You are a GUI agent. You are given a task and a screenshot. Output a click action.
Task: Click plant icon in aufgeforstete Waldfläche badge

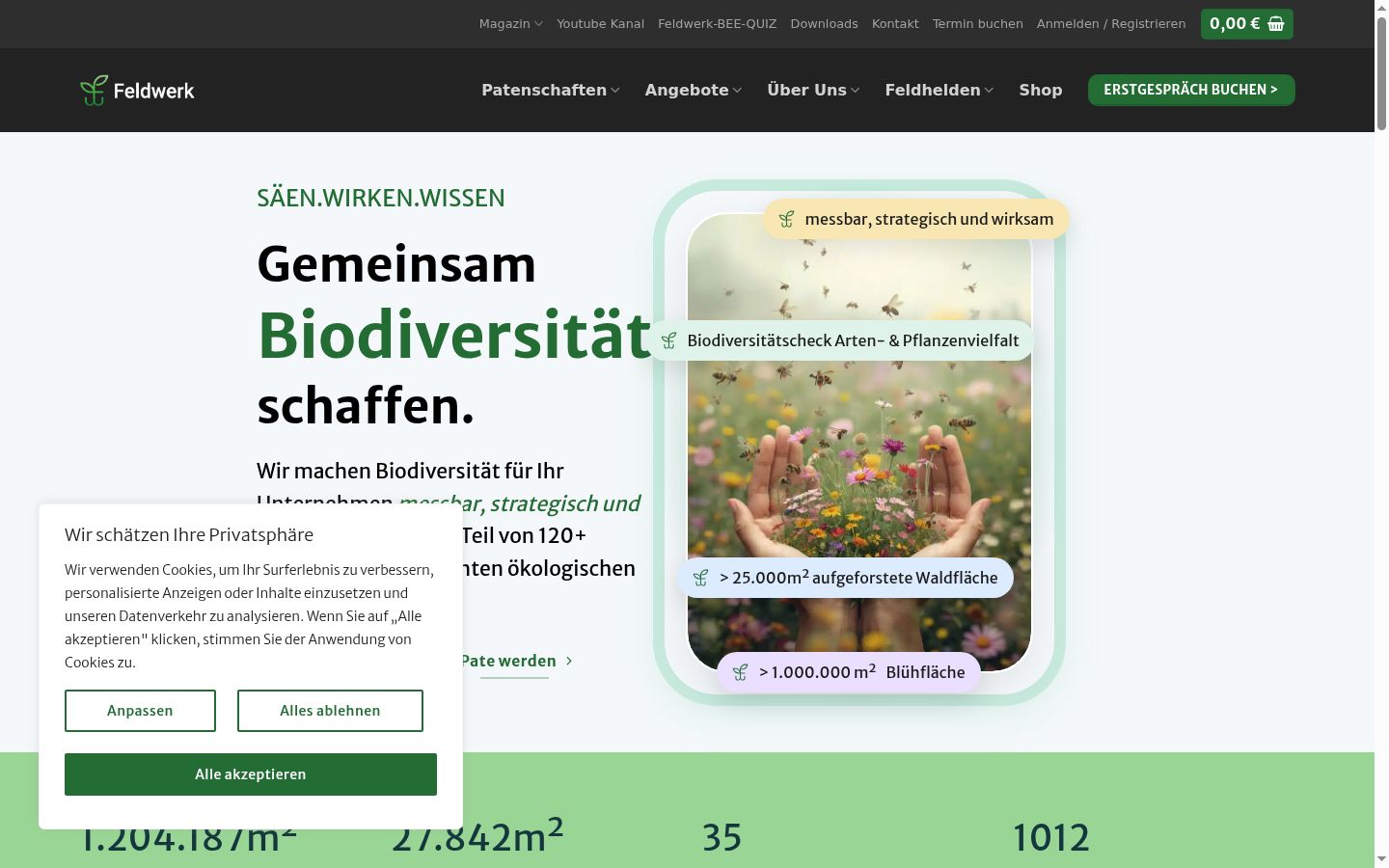click(700, 578)
